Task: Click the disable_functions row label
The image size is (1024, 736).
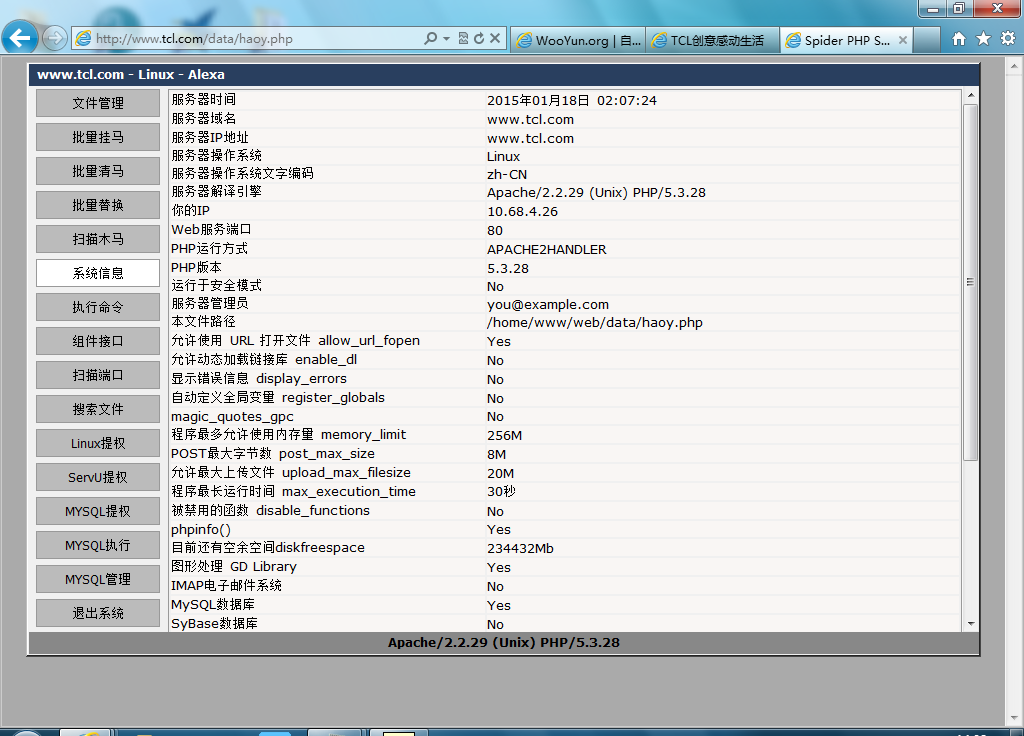Action: pyautogui.click(x=270, y=511)
